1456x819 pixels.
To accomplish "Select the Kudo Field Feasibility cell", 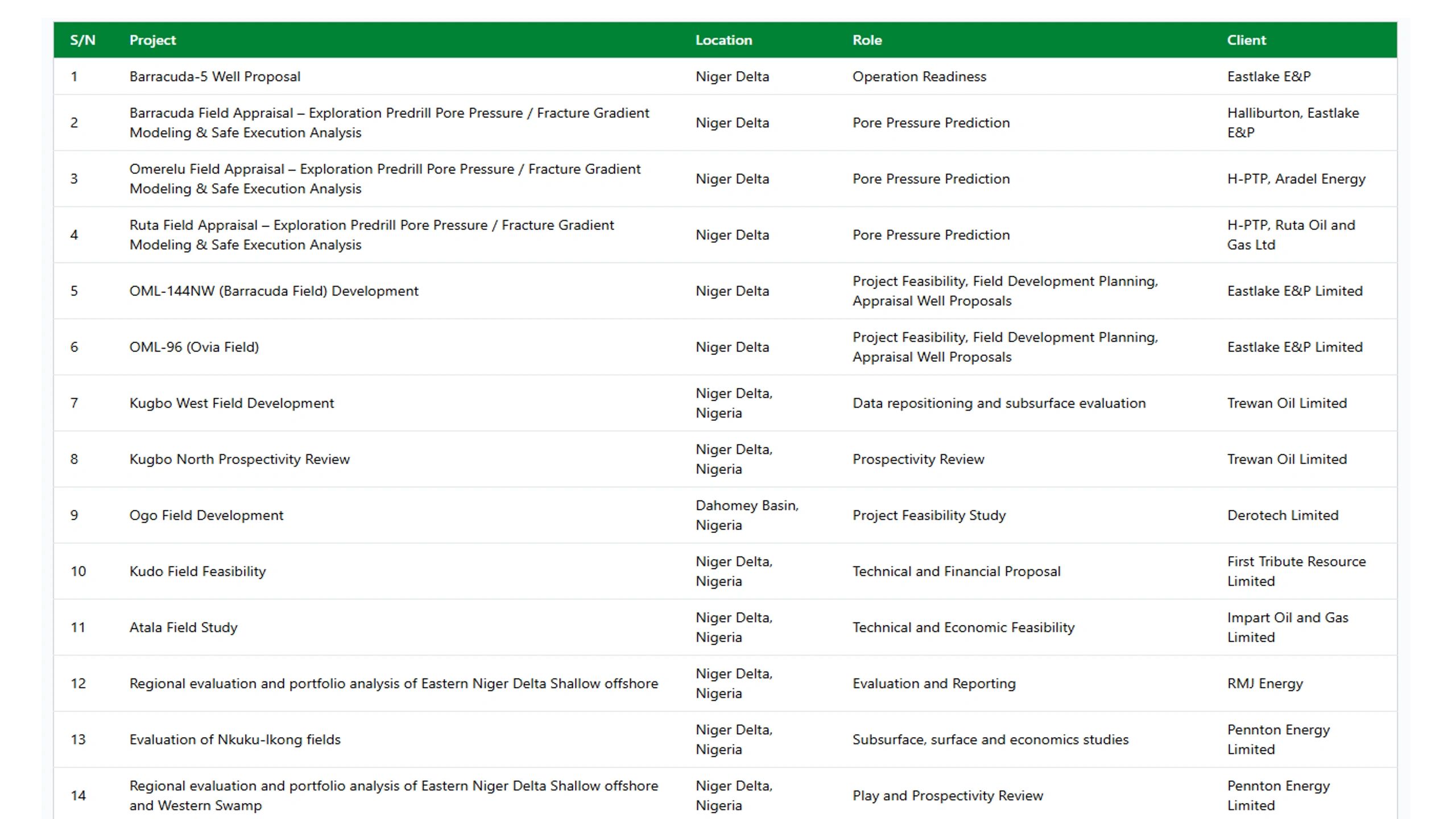I will pyautogui.click(x=197, y=571).
